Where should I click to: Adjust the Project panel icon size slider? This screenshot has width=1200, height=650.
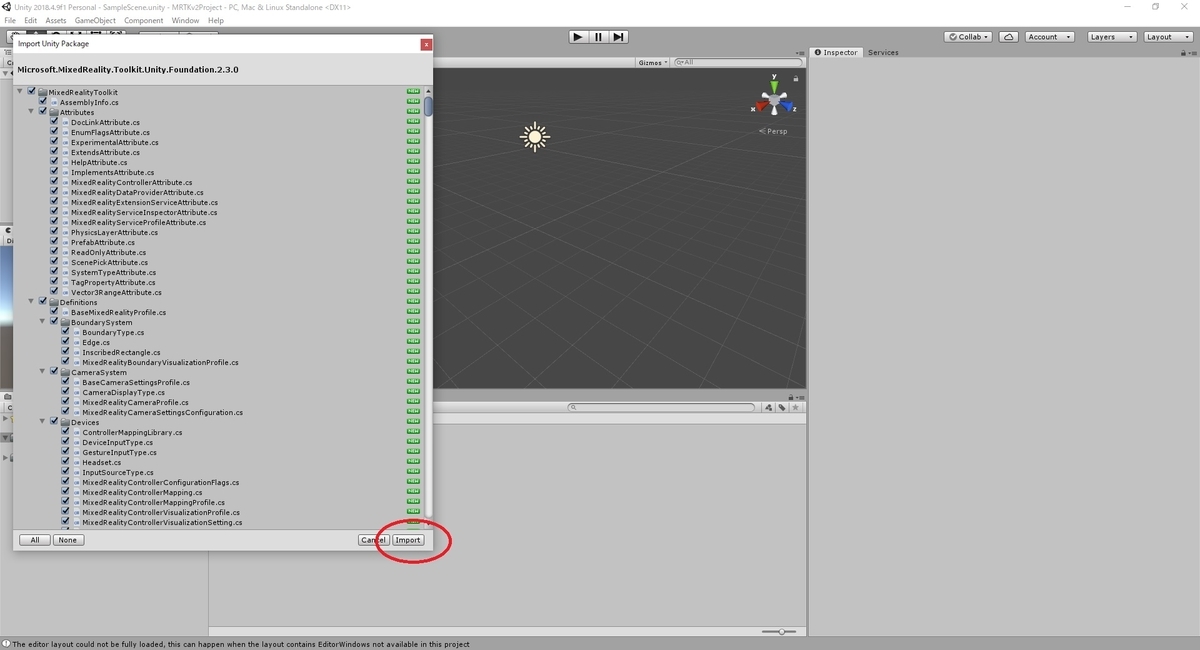tap(780, 632)
